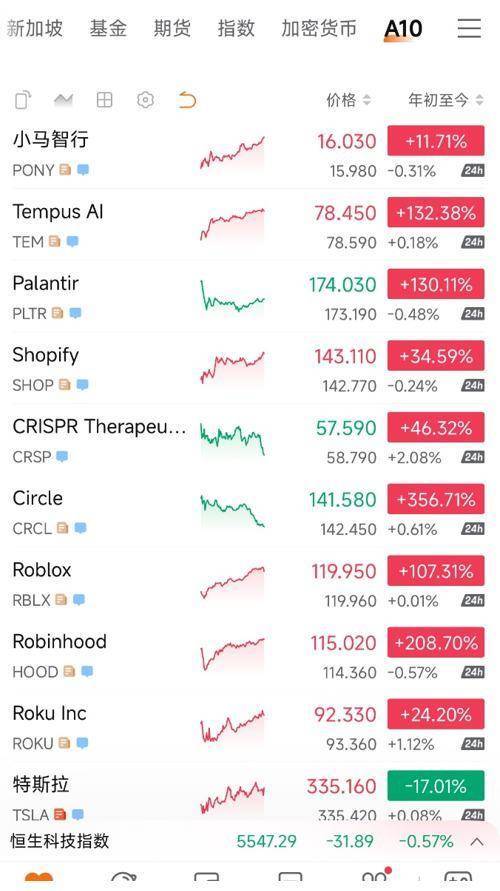Tap Tesla's -17.01% green change button
The image size is (500, 891).
pos(436,786)
